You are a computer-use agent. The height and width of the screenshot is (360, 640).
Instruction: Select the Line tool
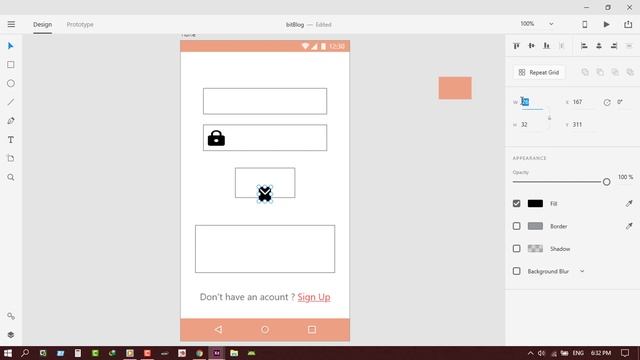(11, 102)
